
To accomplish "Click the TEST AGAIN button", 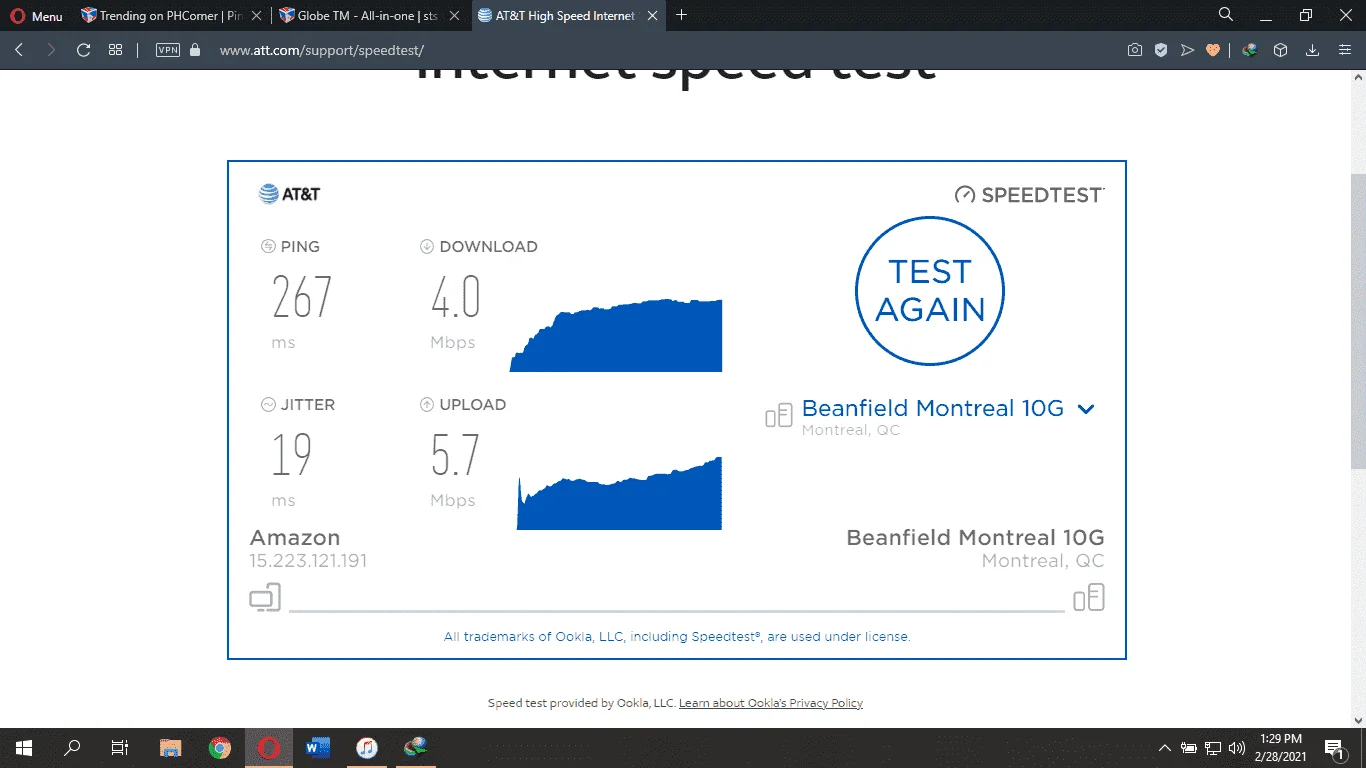I will click(x=930, y=291).
